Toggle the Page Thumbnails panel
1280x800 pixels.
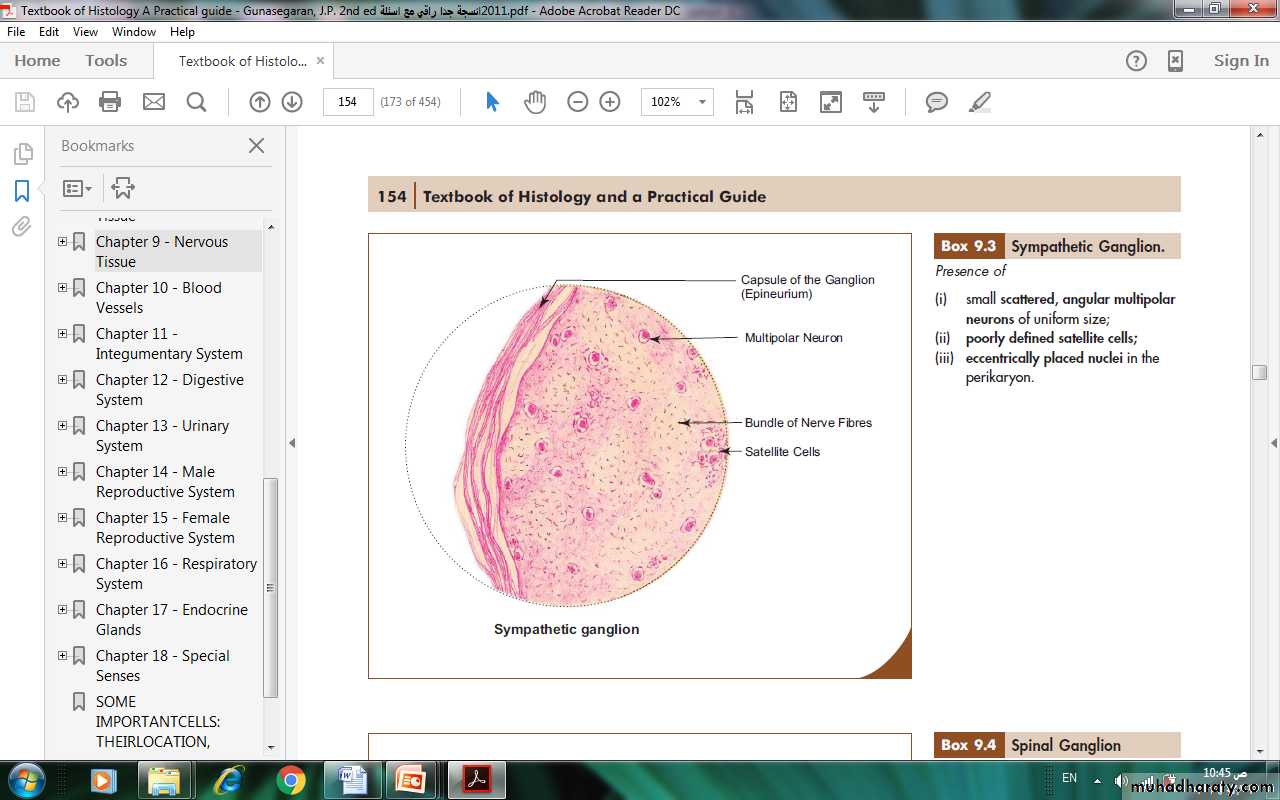point(22,154)
